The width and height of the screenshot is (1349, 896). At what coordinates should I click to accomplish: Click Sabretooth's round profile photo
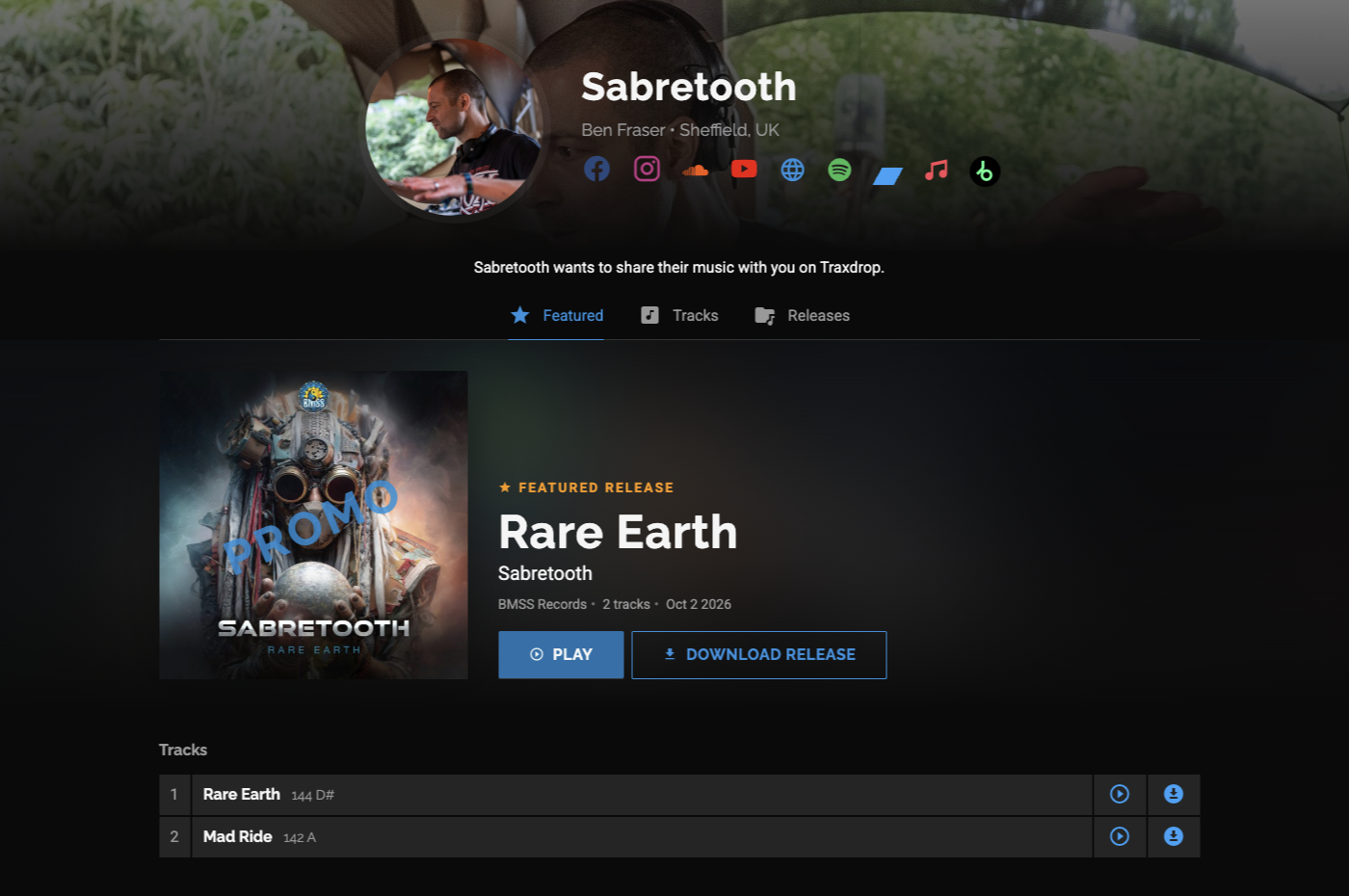point(453,128)
